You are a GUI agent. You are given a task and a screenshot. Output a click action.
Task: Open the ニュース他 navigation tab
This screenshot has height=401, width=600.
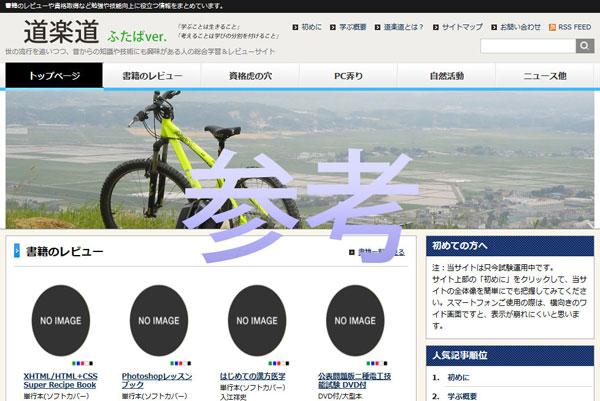click(x=545, y=76)
